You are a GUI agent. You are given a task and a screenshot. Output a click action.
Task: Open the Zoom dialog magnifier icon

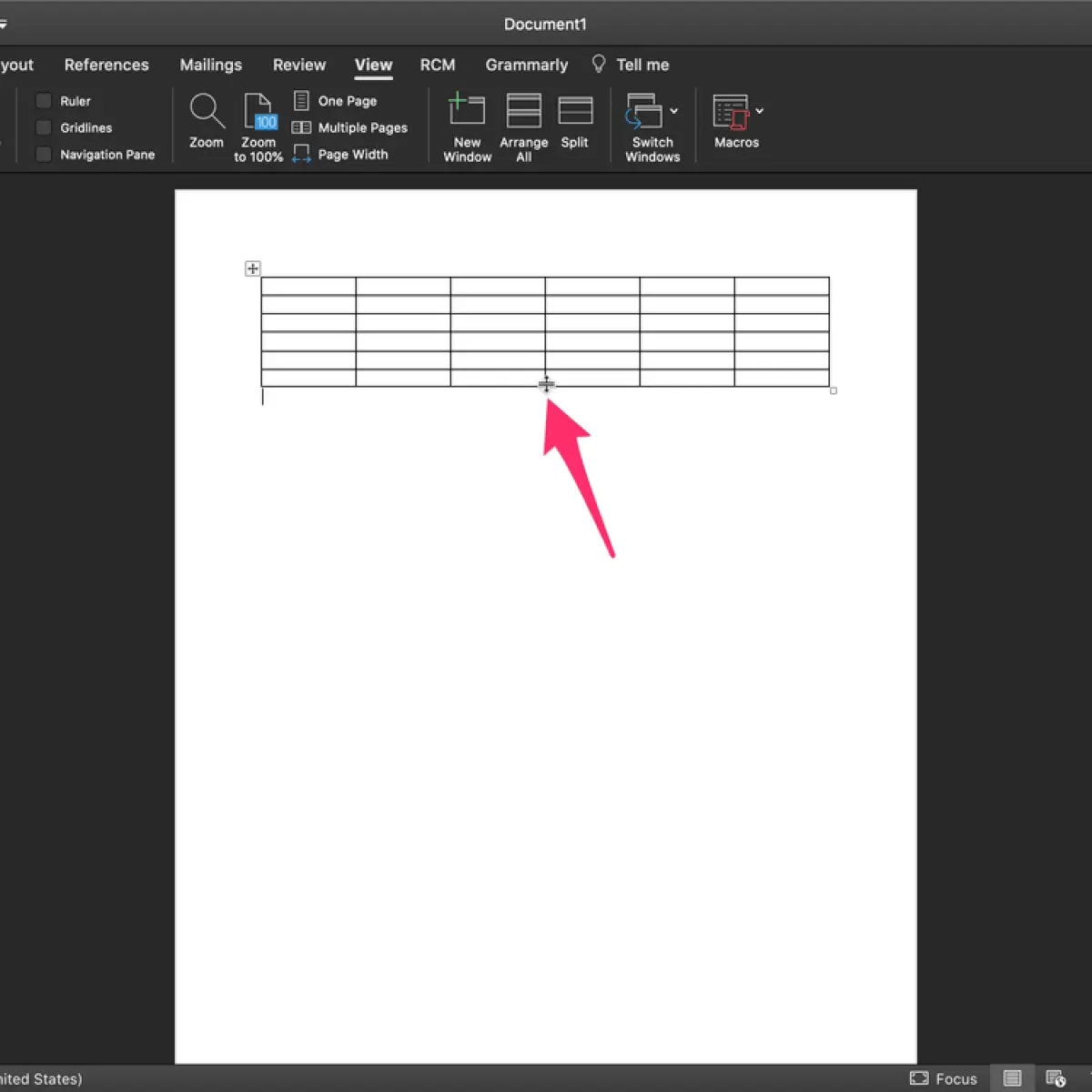coord(207,111)
